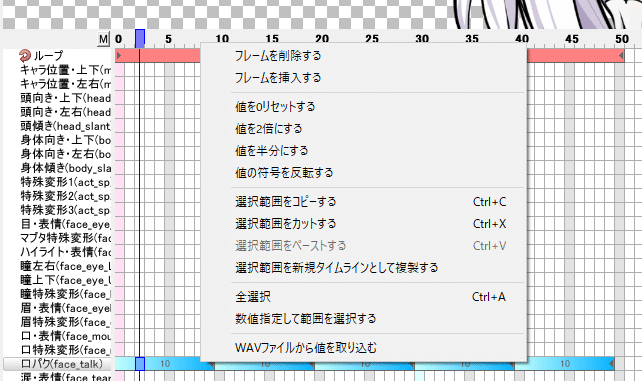This screenshot has height=381, width=642.
Task: Select the ハイライト・表情 parameter row
Action: pyautogui.click(x=66, y=252)
